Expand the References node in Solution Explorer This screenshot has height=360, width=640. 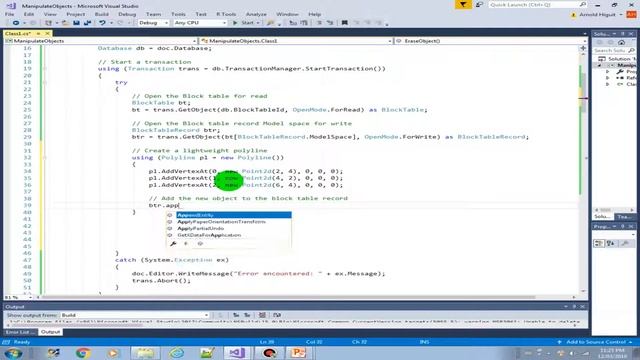(608, 78)
